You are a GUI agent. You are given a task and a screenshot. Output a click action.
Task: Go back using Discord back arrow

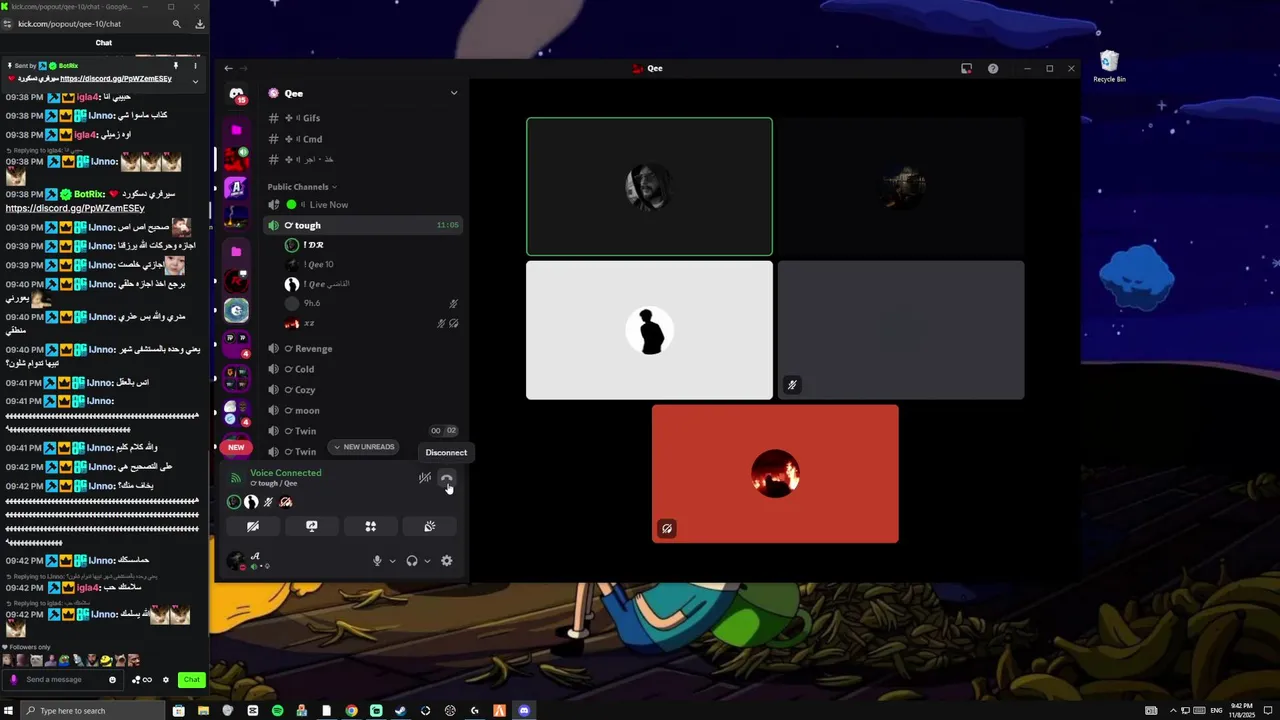coord(228,68)
